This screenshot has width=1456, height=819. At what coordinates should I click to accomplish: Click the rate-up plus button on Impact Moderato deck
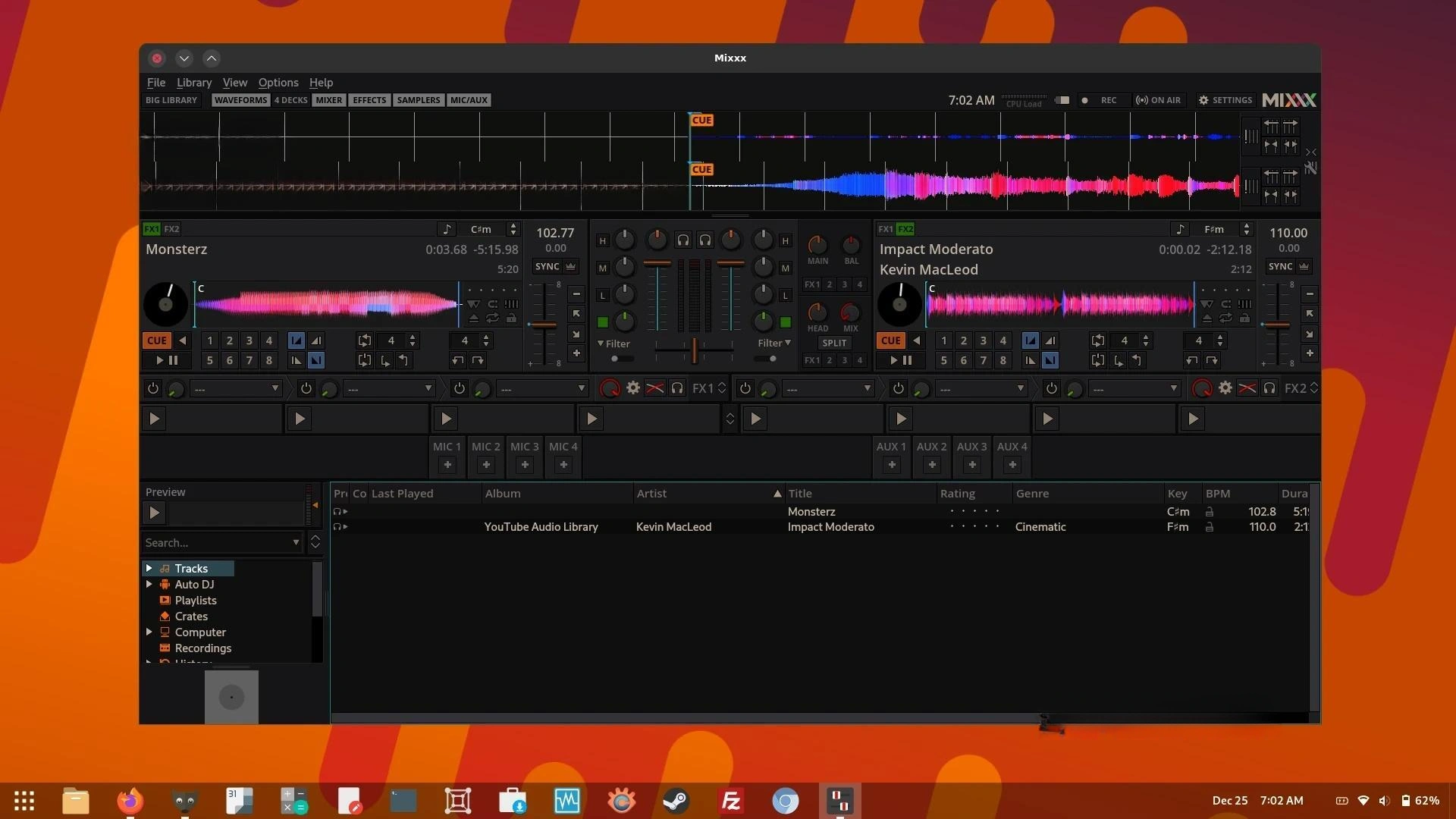[x=1310, y=353]
